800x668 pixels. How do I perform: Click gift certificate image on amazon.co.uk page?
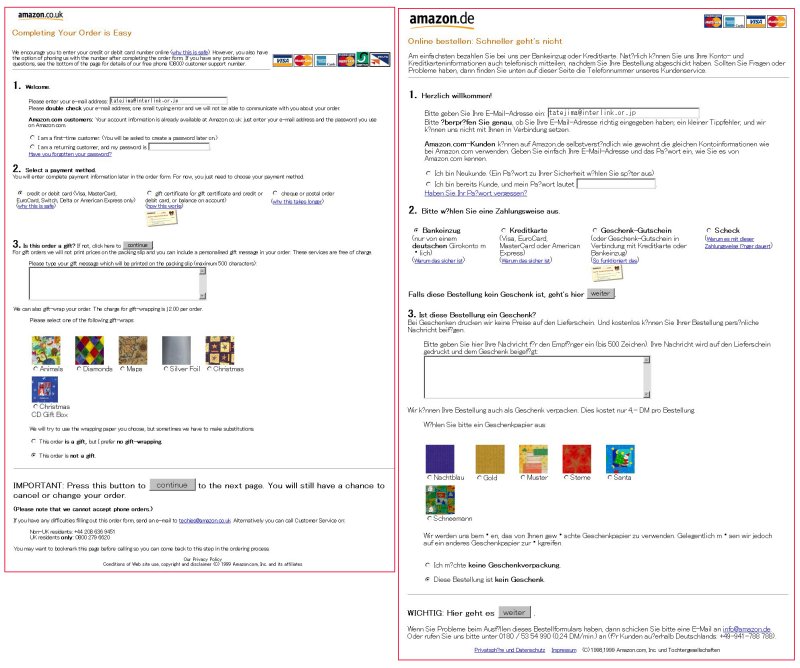tap(161, 217)
